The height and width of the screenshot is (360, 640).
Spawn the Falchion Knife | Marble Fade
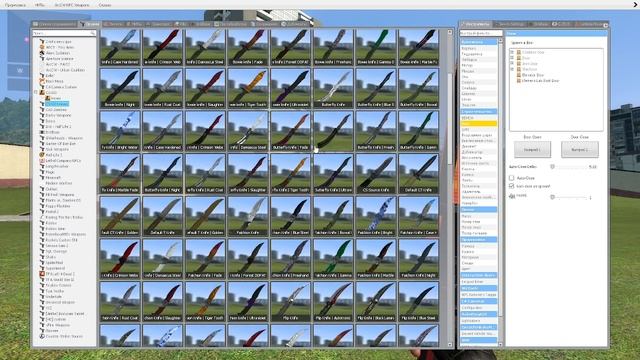[x=376, y=259]
